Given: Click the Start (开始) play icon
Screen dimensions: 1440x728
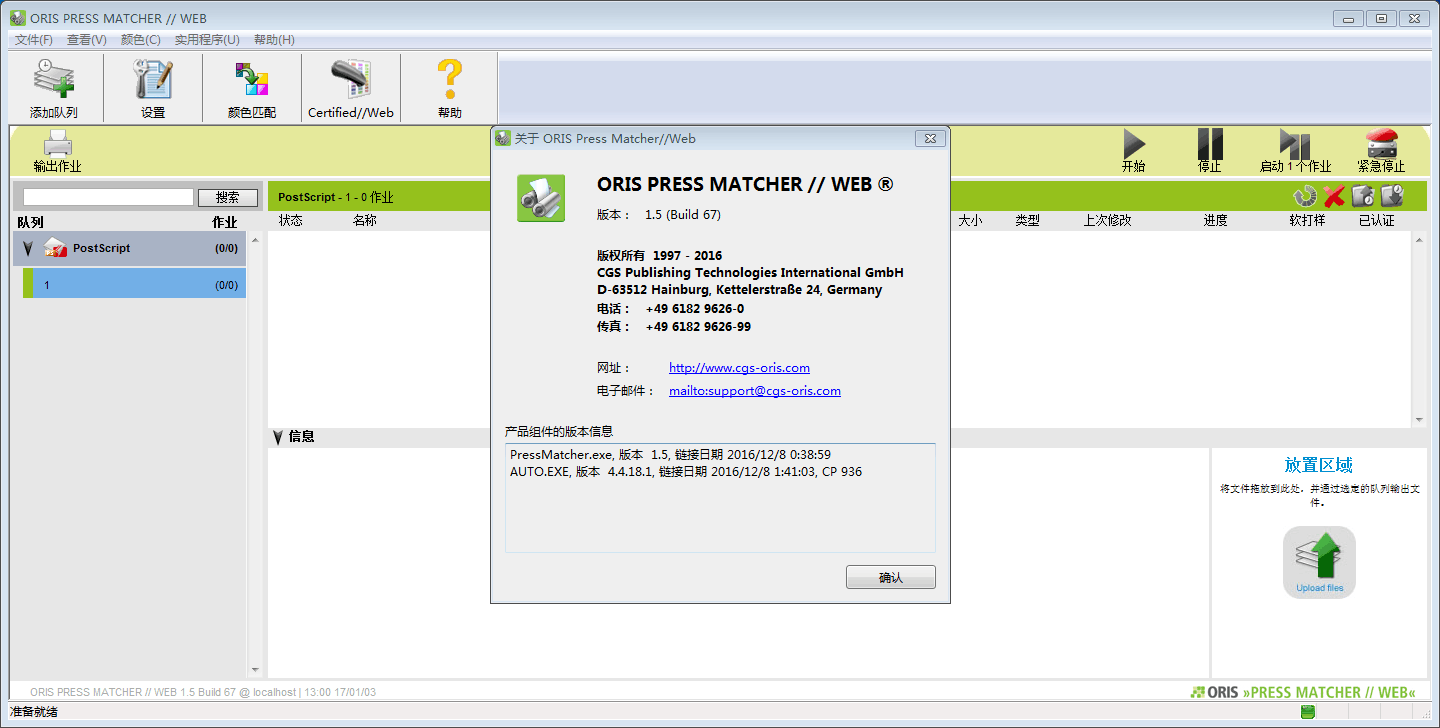Looking at the screenshot, I should 1134,143.
